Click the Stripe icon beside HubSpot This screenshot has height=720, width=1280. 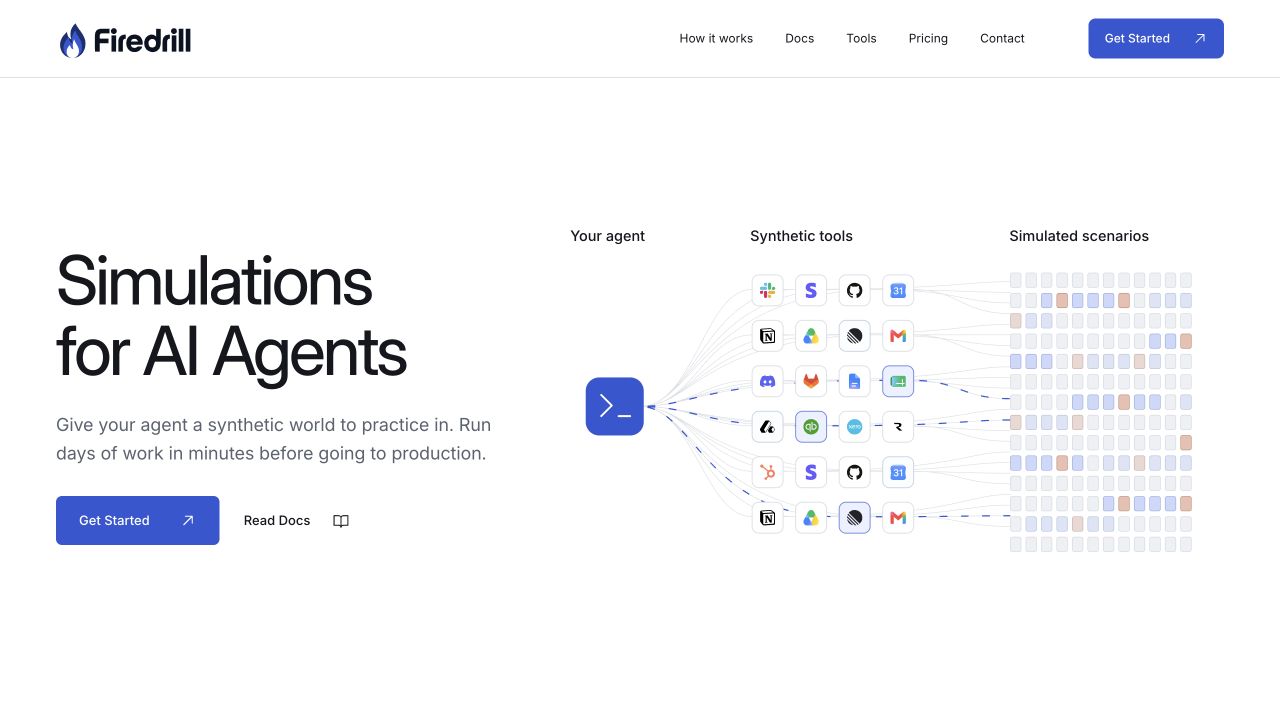[x=811, y=472]
